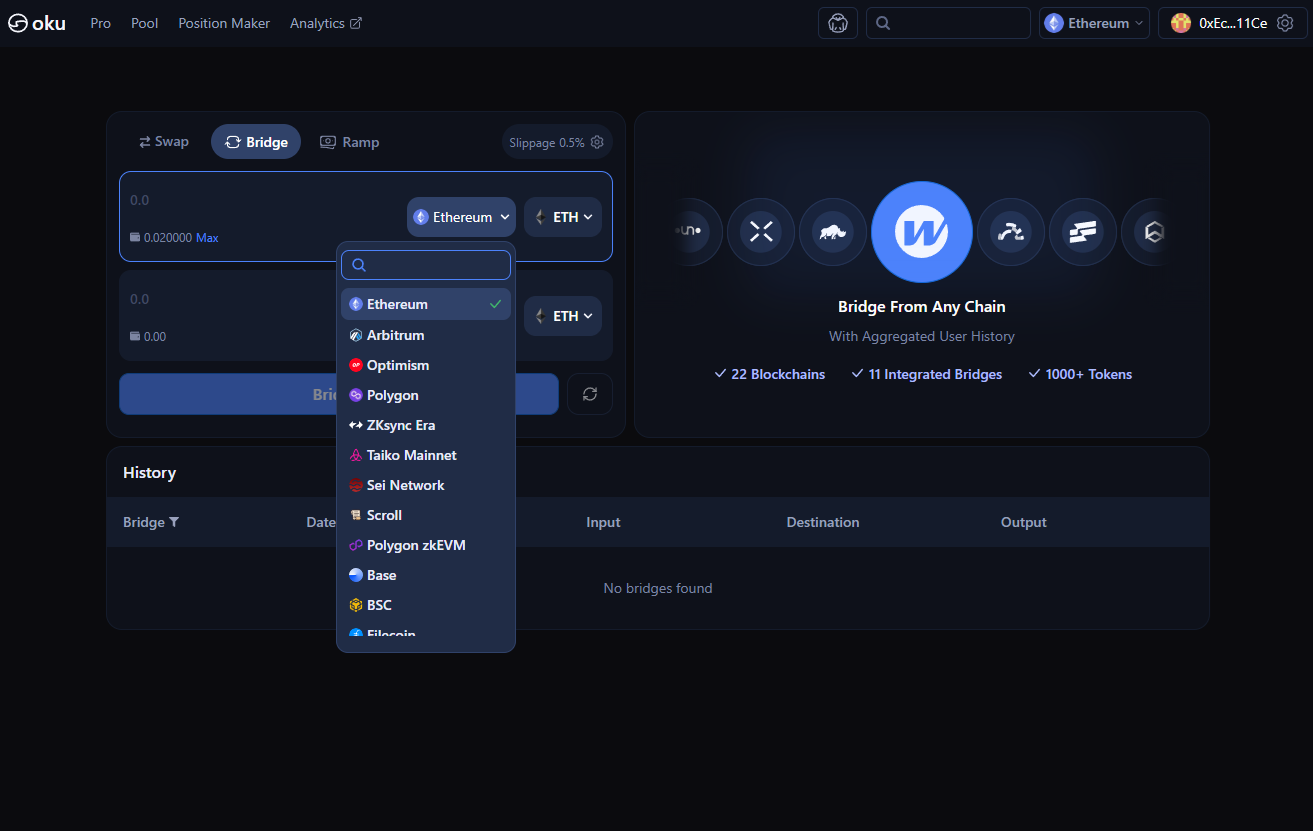Click the Bridge From Any Chain heading
The height and width of the screenshot is (831, 1313).
(922, 307)
